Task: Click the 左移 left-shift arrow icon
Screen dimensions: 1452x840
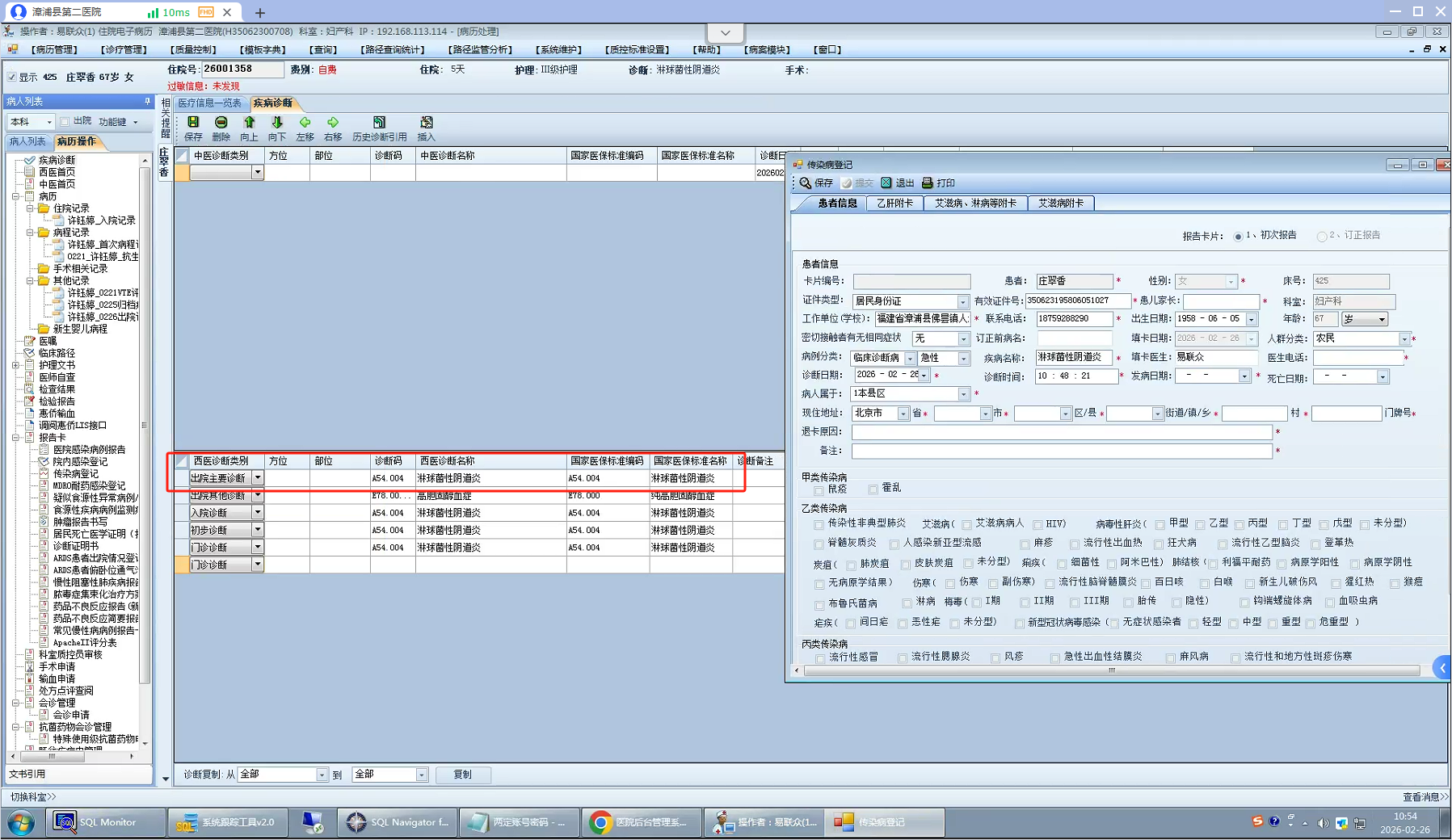Action: (305, 123)
